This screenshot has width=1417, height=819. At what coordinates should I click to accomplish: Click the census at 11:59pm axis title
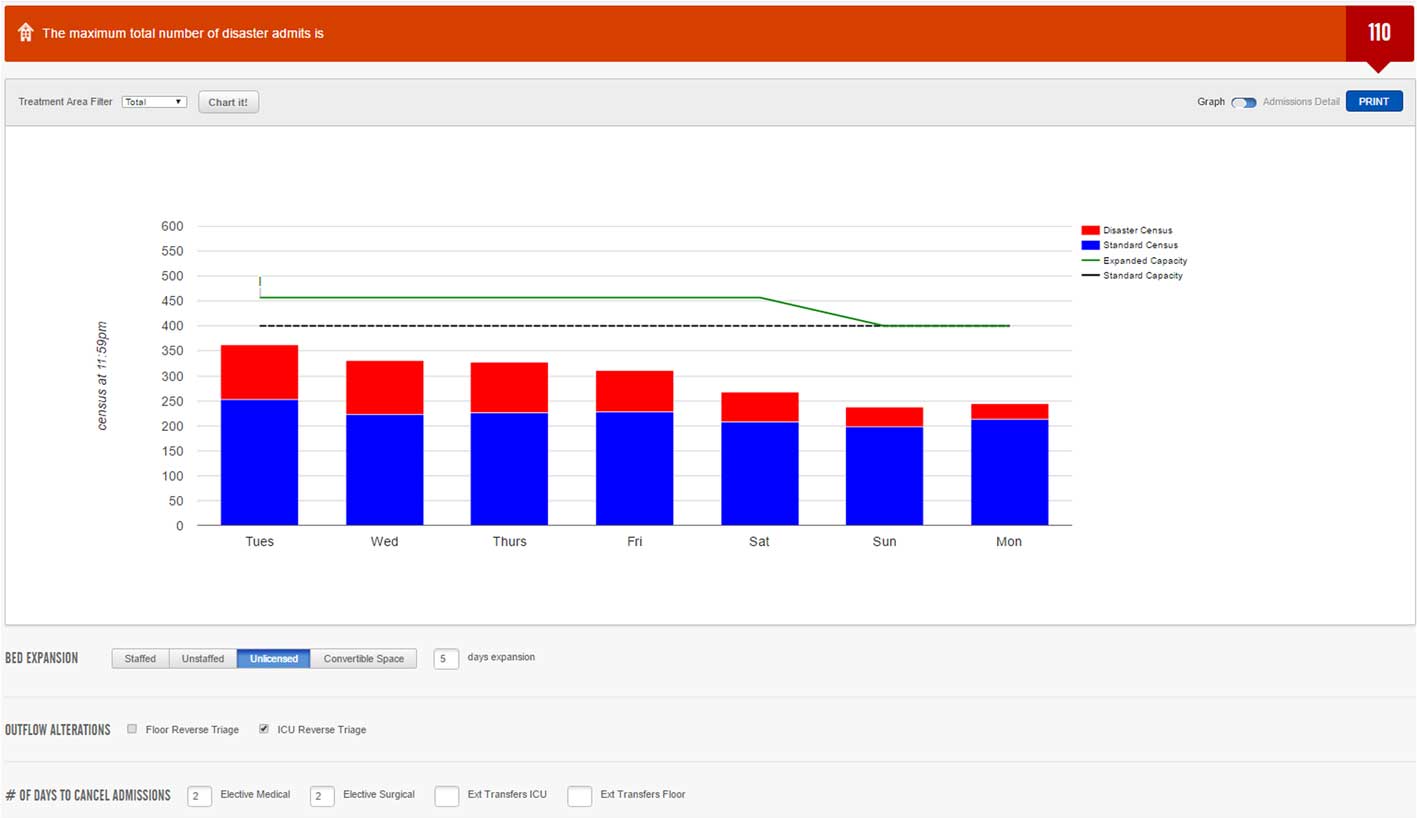click(x=102, y=376)
